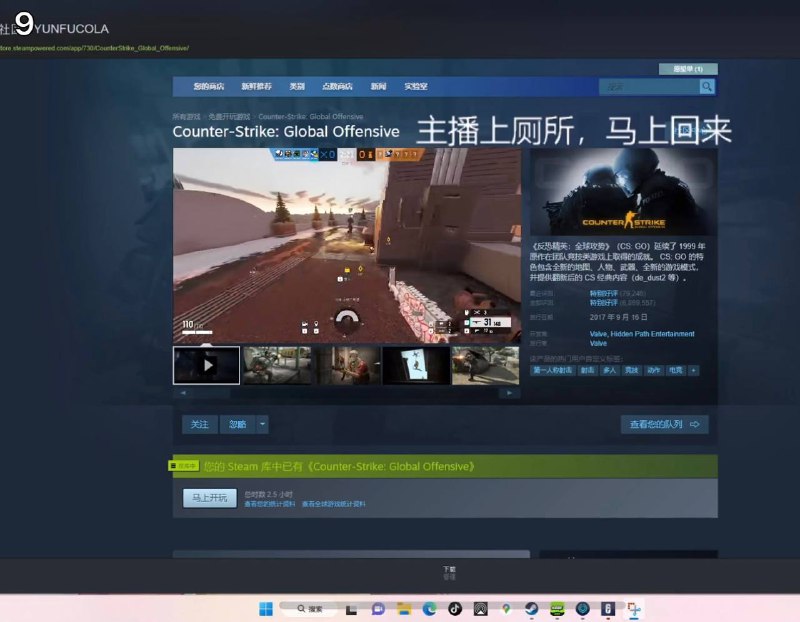
Task: Open the 类别 categories menu
Action: (297, 86)
